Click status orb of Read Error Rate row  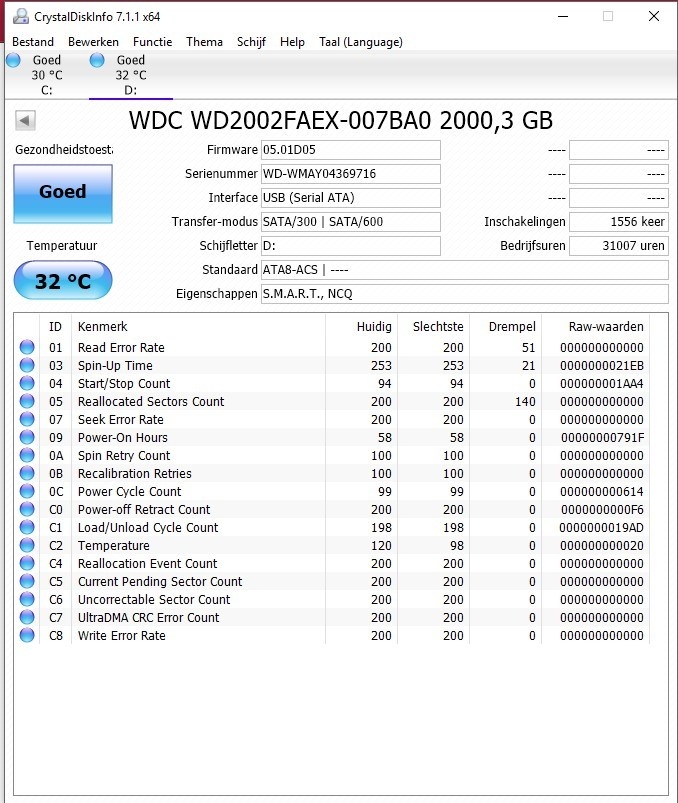[x=27, y=347]
